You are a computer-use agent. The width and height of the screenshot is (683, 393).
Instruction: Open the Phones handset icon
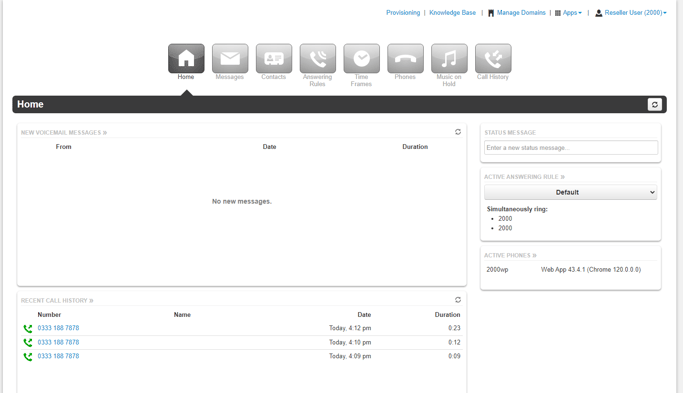pyautogui.click(x=406, y=58)
